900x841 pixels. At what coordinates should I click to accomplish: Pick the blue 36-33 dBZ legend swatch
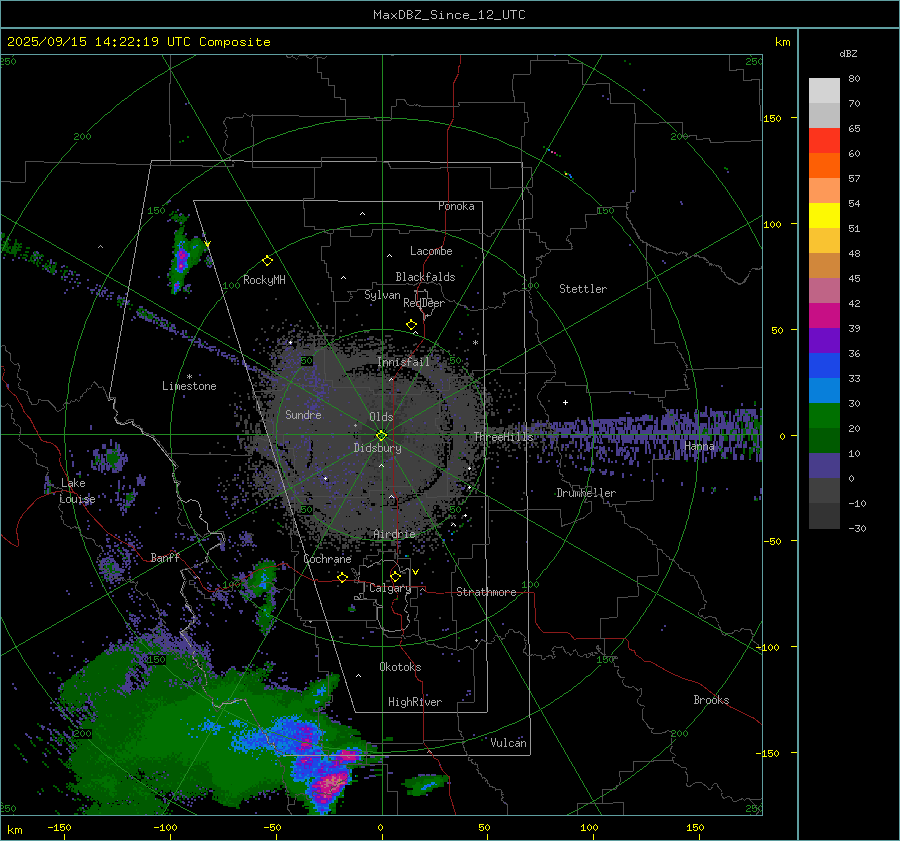pos(824,366)
